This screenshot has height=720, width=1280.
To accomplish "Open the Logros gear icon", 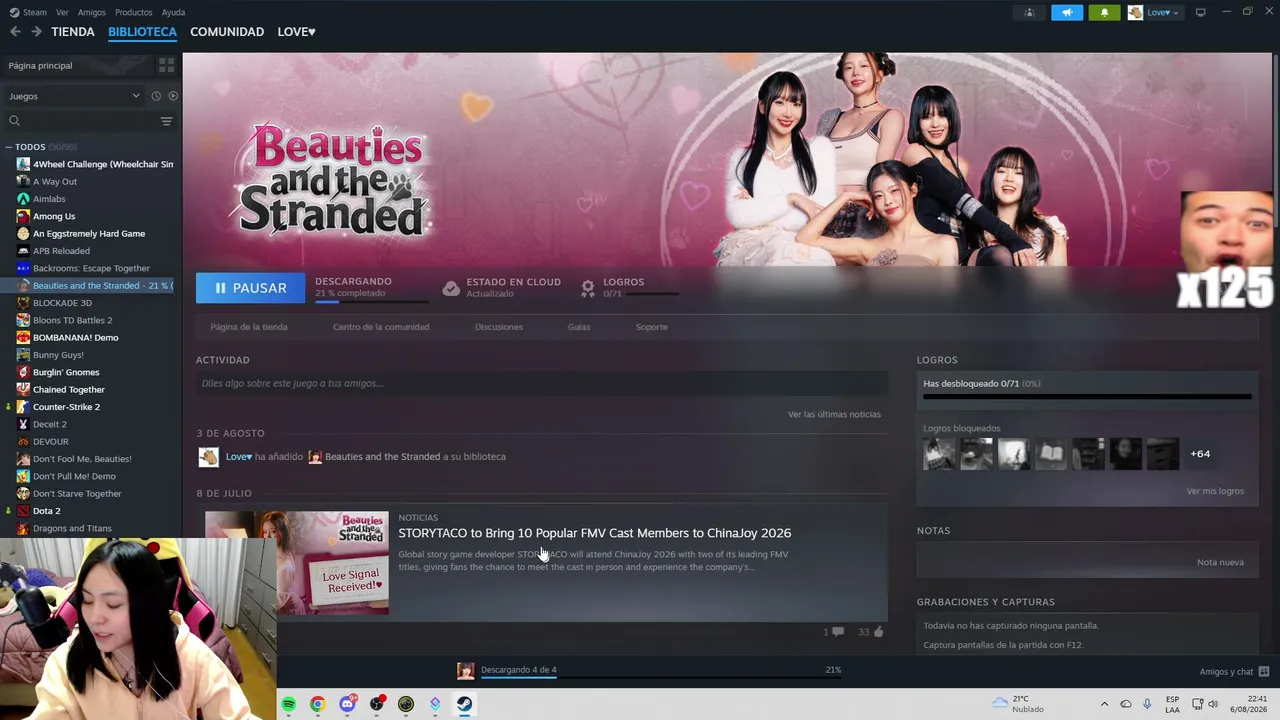I will (588, 288).
